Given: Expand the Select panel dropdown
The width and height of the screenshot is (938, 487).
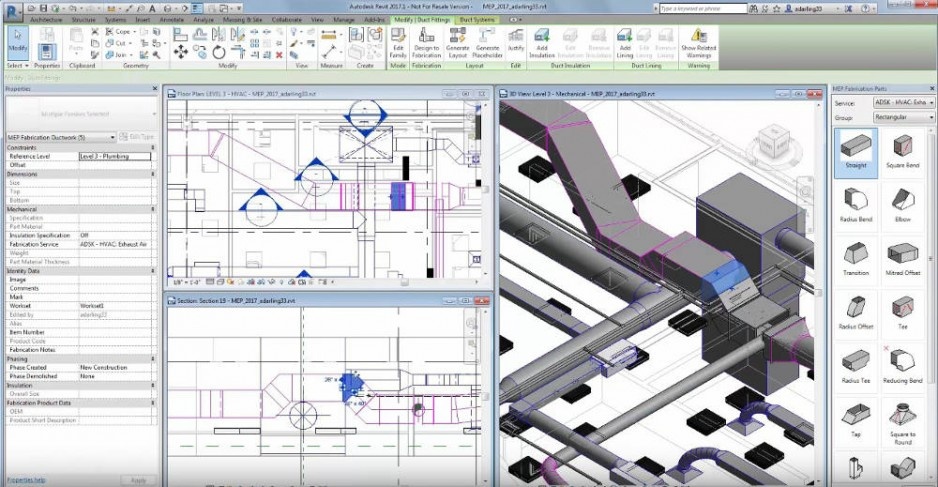Looking at the screenshot, I should (17, 66).
